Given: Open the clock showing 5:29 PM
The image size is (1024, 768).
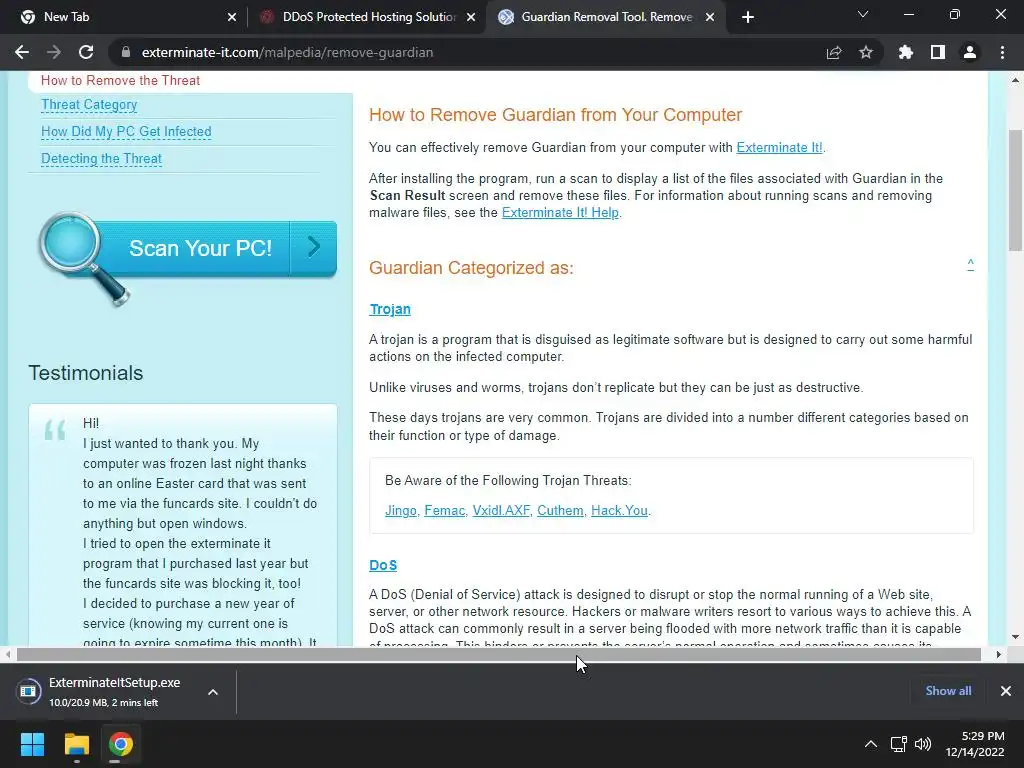Looking at the screenshot, I should [975, 744].
